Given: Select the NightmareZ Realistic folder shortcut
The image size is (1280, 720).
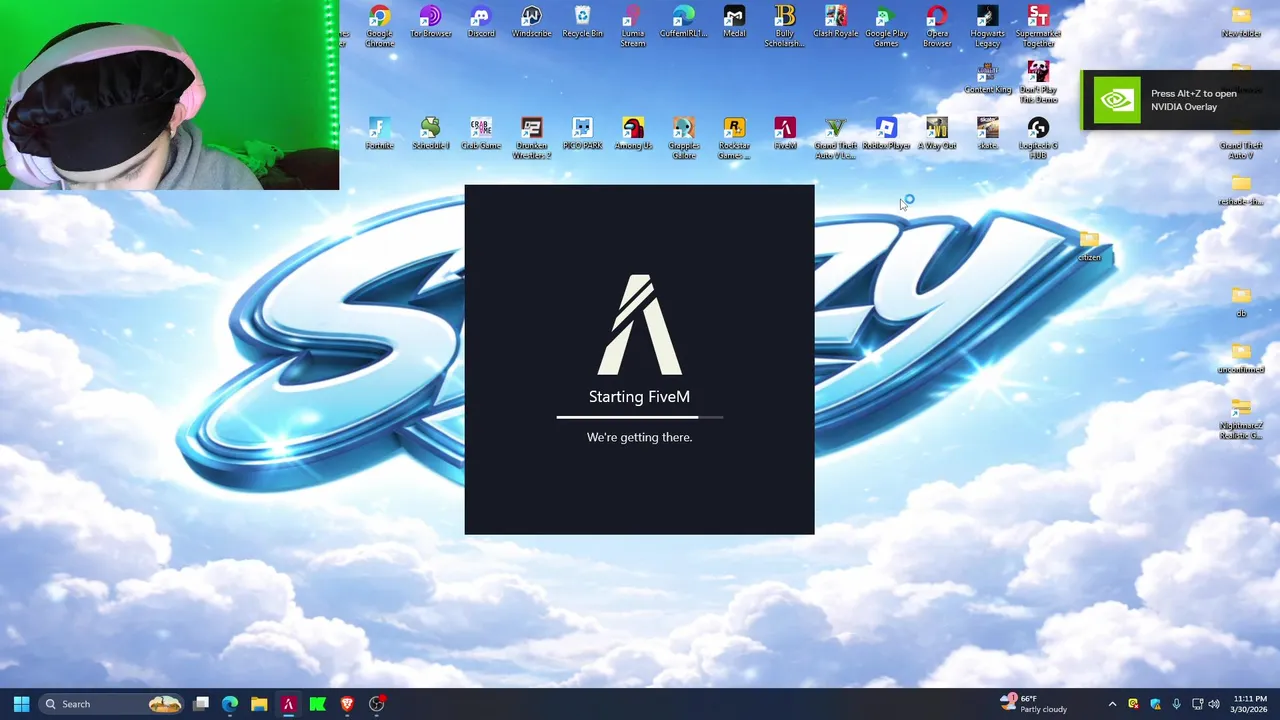Looking at the screenshot, I should pos(1241,419).
